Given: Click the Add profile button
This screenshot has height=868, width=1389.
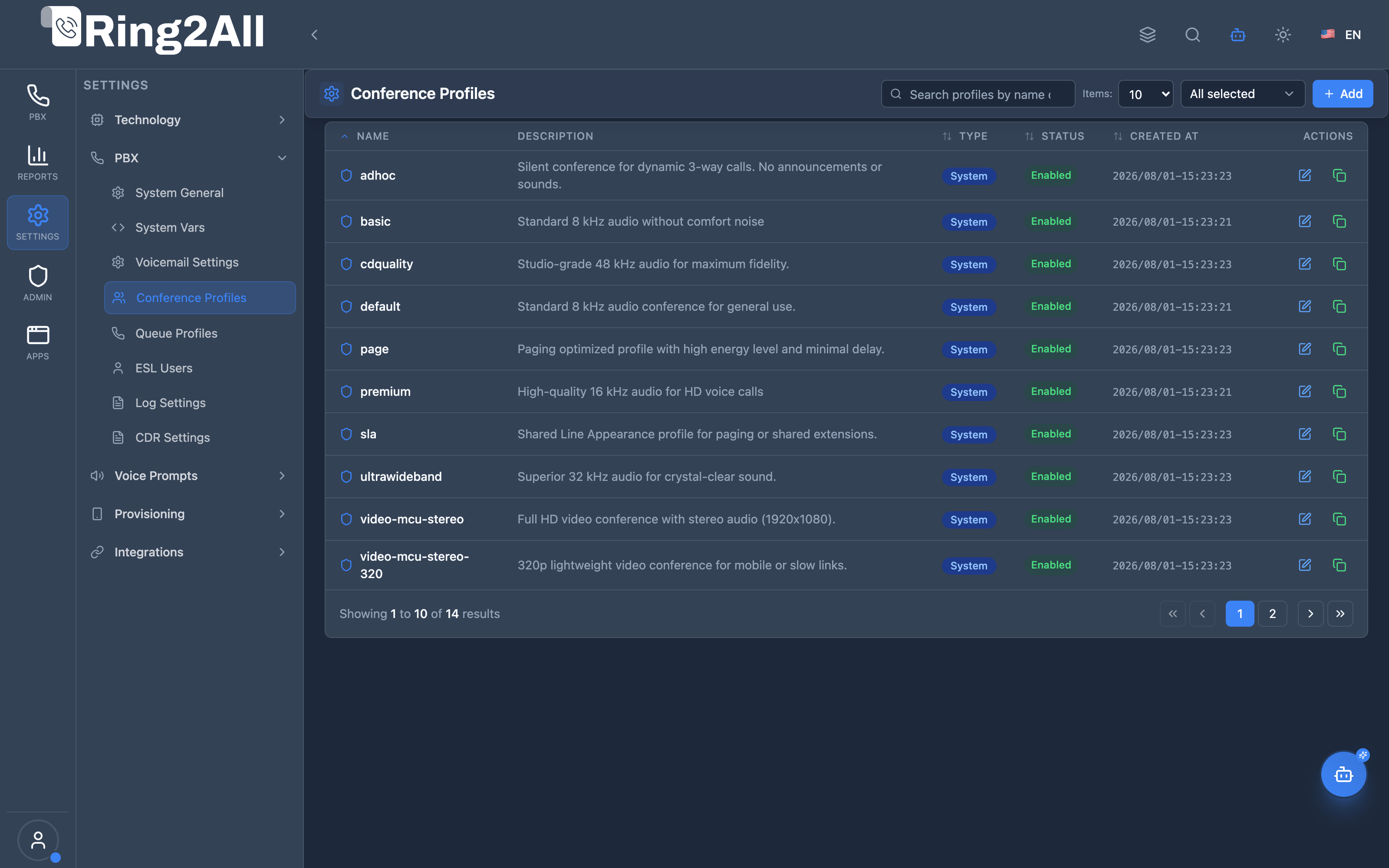Looking at the screenshot, I should pyautogui.click(x=1343, y=94).
